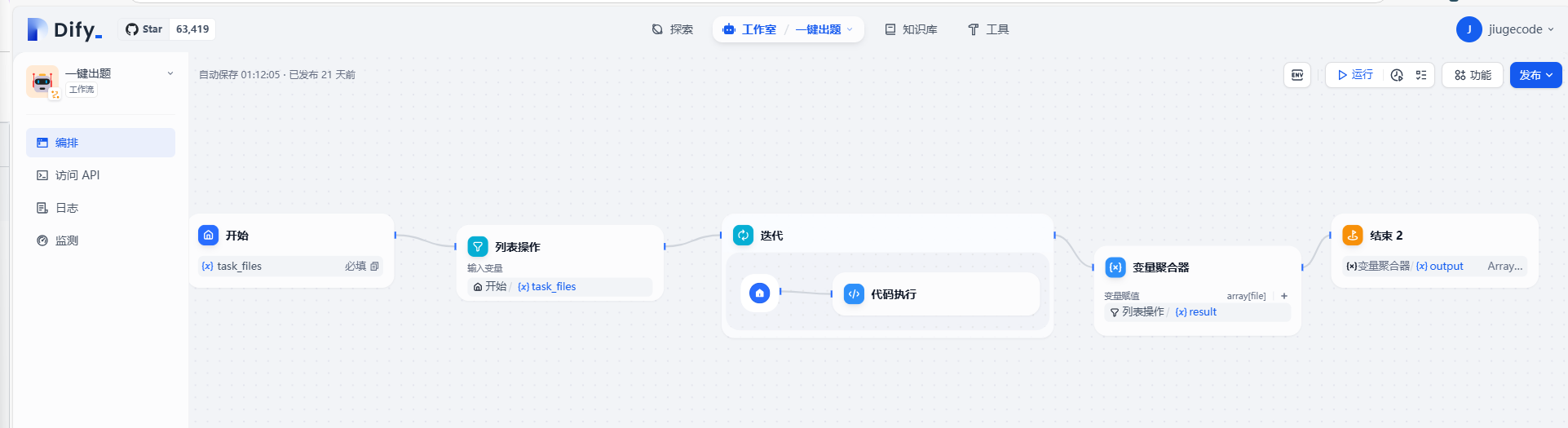Click the 迭代 iteration node icon
Viewport: 1568px width, 428px height.
[743, 235]
